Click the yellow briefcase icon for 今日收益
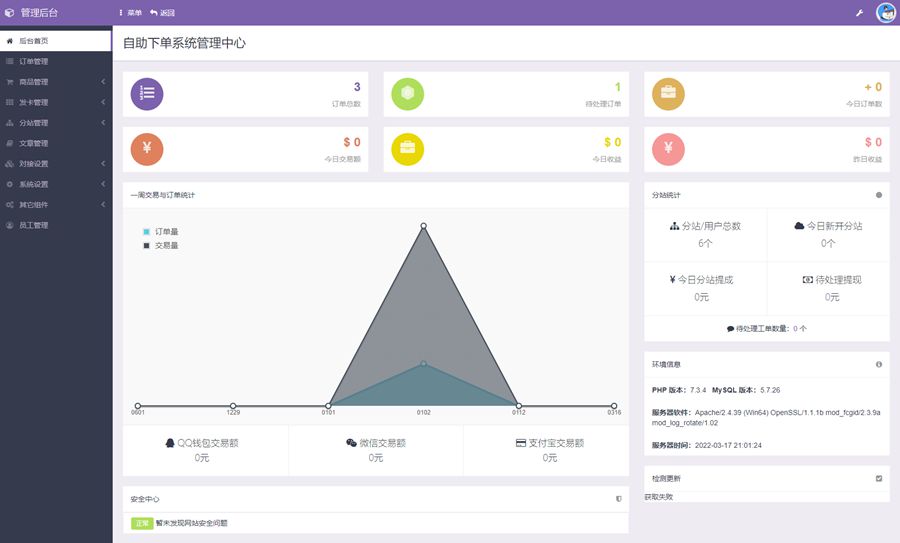The image size is (900, 543). pyautogui.click(x=408, y=148)
